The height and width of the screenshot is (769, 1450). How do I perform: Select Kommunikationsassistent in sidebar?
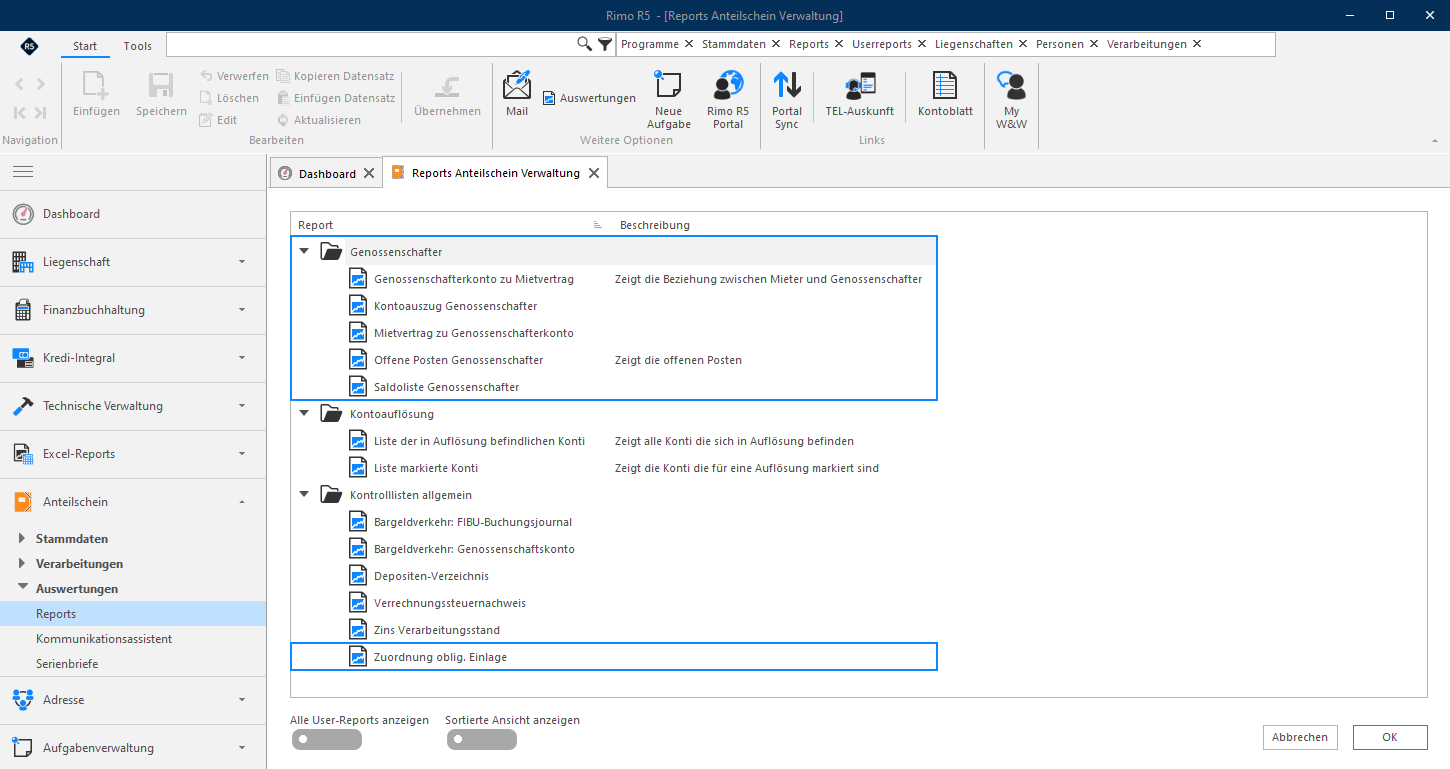104,639
